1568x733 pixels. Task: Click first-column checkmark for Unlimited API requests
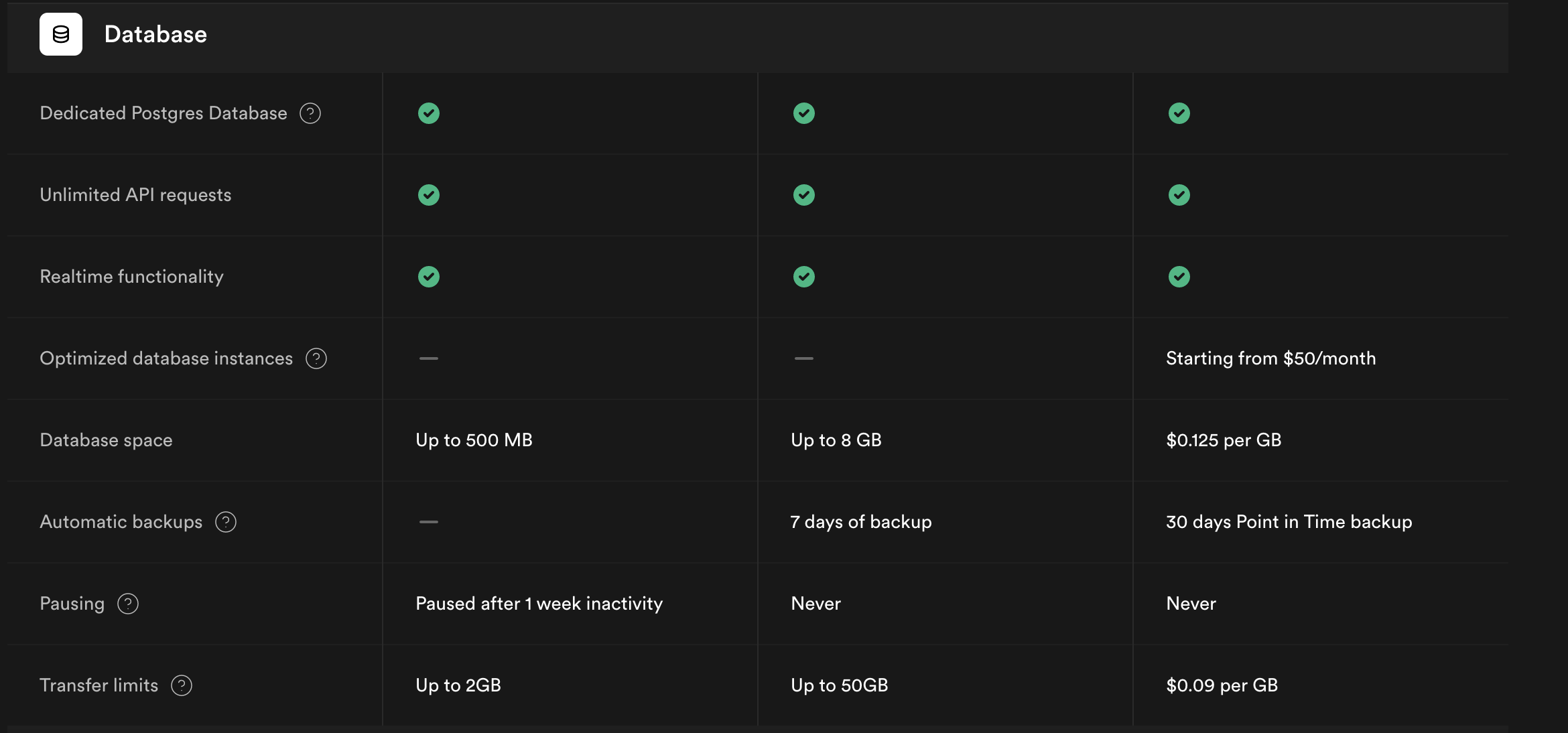(x=429, y=195)
